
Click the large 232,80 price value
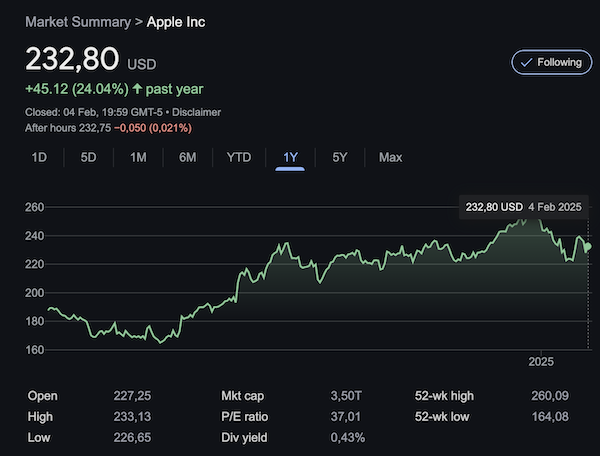pyautogui.click(x=72, y=59)
